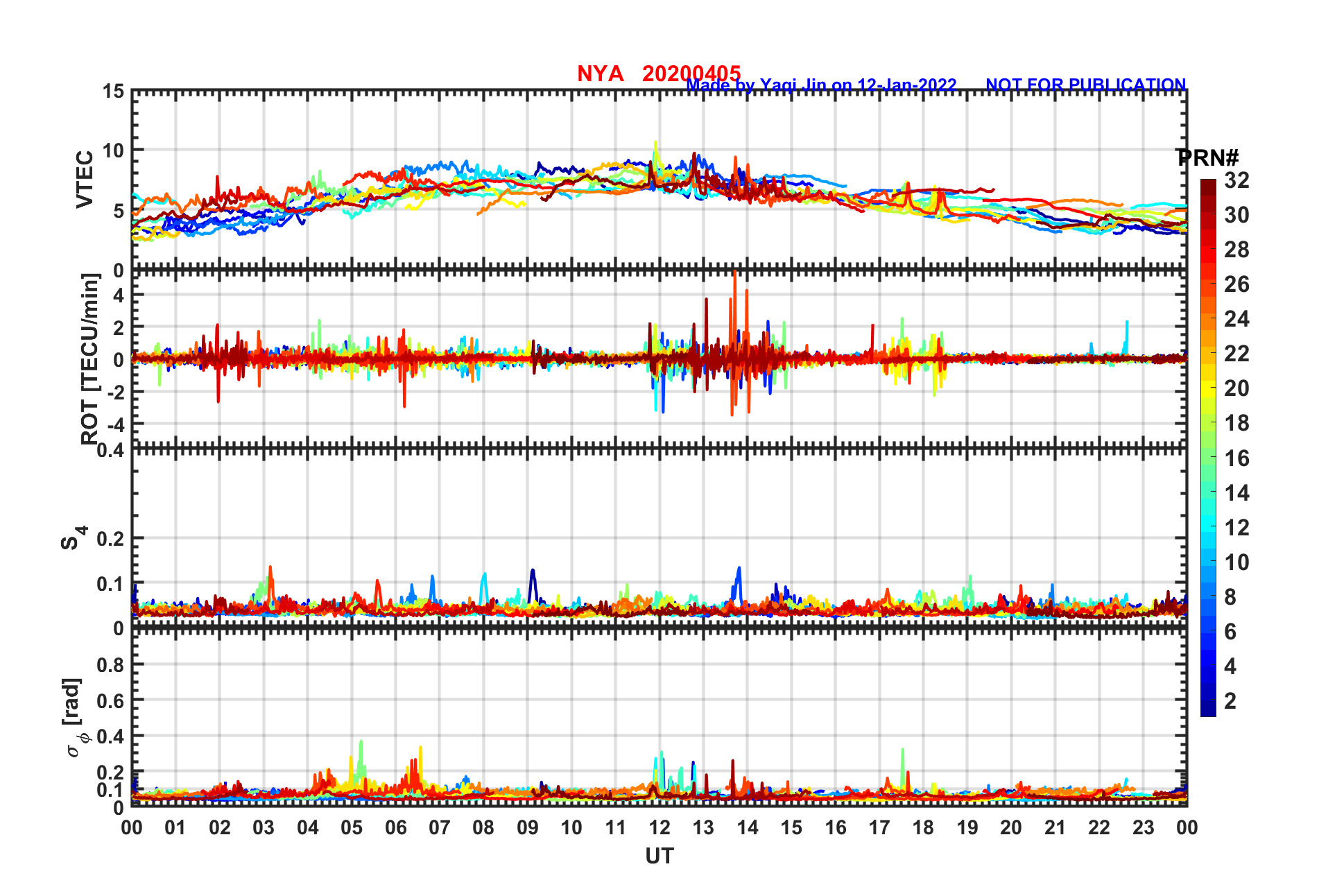1319x896 pixels.
Task: Click the plot title 'NYA 20200405'
Action: 659,74
